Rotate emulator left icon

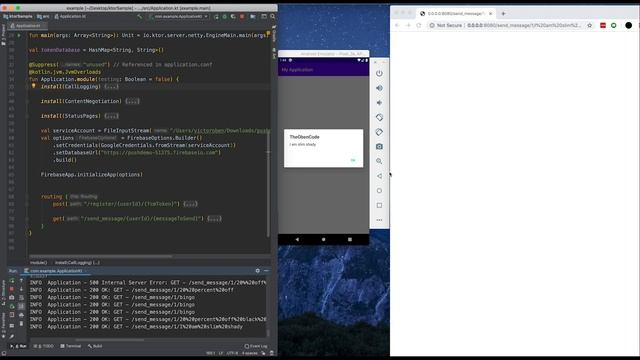[379, 118]
